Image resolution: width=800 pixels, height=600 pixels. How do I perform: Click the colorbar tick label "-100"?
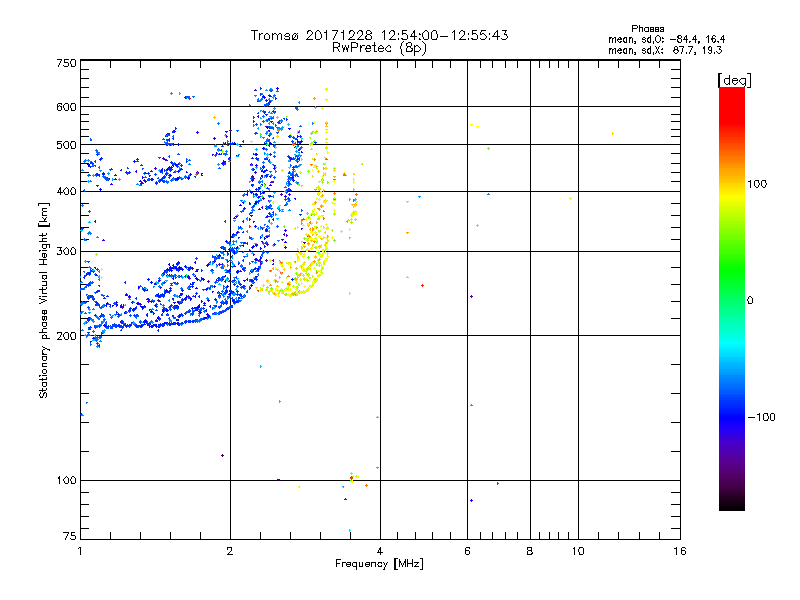coord(762,417)
